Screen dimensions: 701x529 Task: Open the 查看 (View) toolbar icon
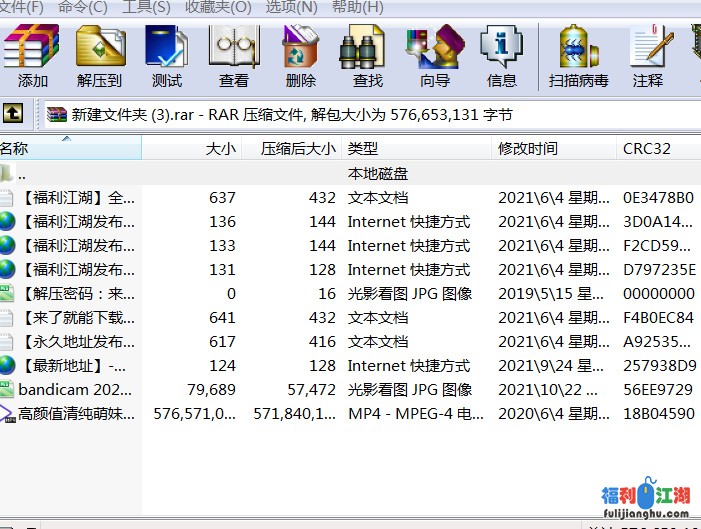click(x=234, y=56)
